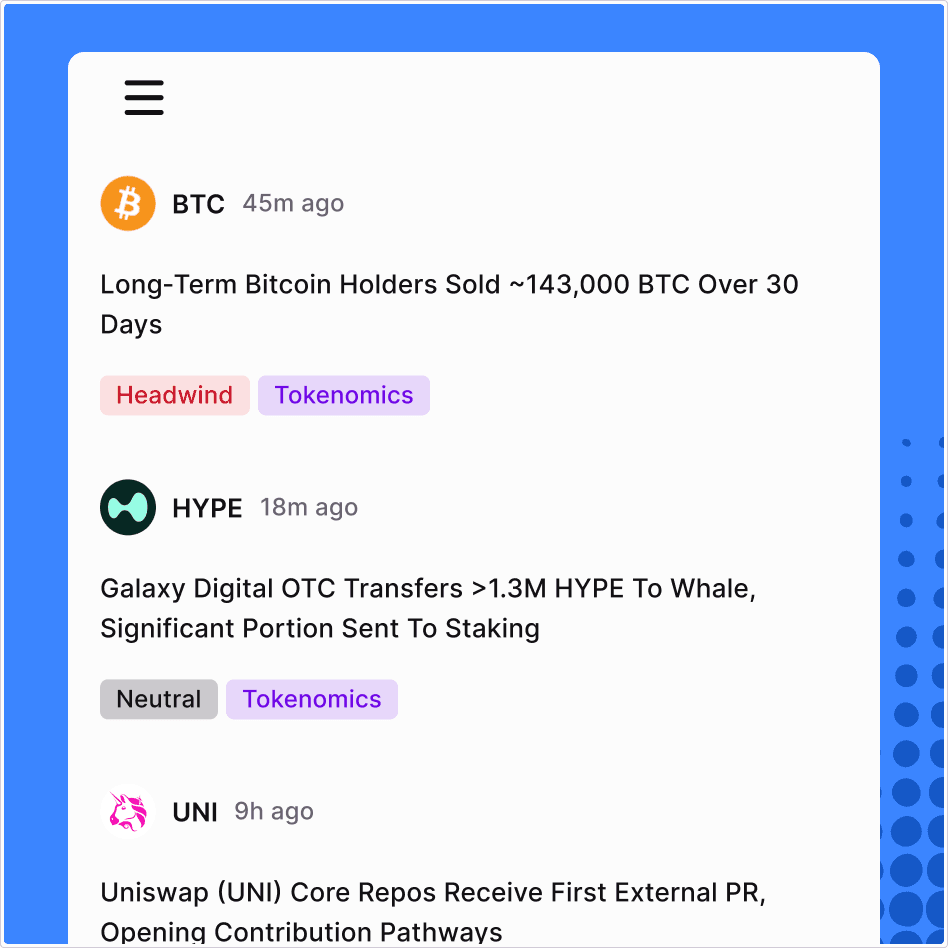
Task: Filter by the gray Neutral tag
Action: 159,700
